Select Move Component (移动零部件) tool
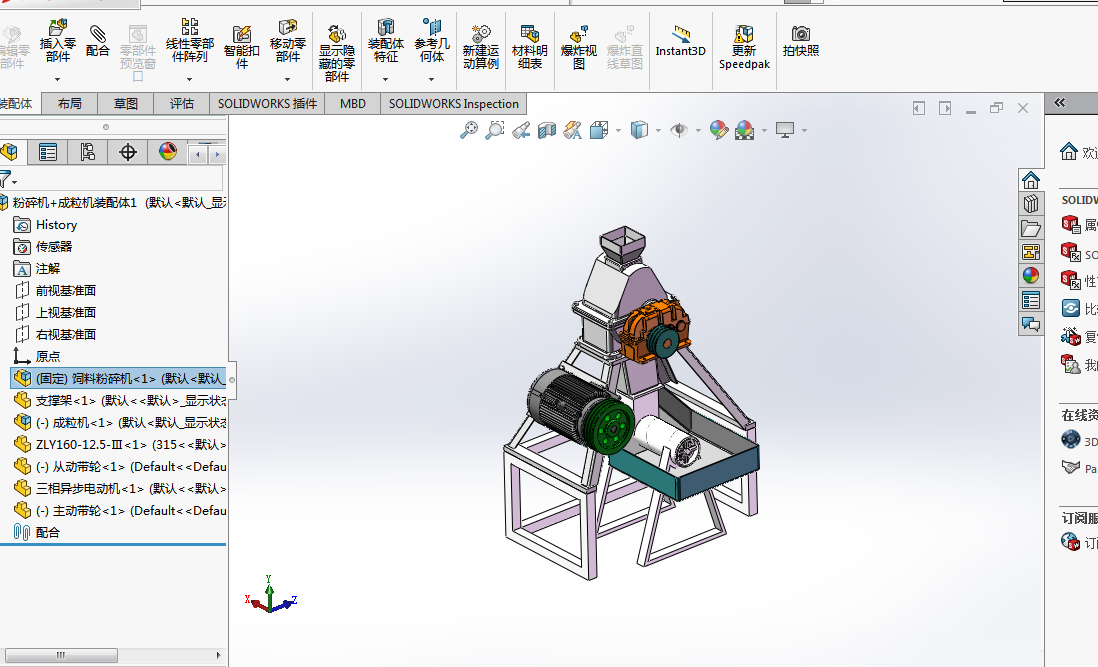Viewport: 1098px width, 667px height. coord(288,41)
